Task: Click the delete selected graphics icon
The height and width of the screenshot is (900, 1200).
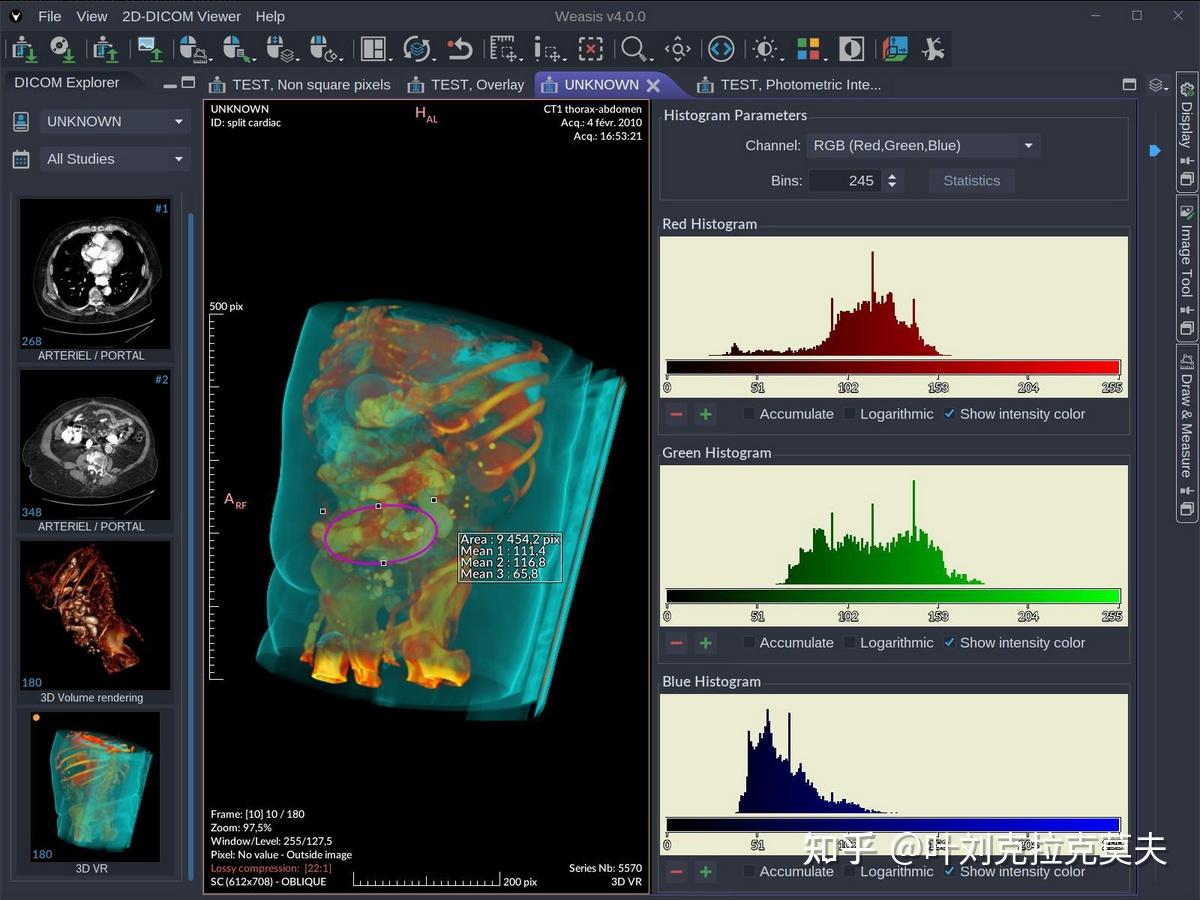Action: [x=591, y=48]
